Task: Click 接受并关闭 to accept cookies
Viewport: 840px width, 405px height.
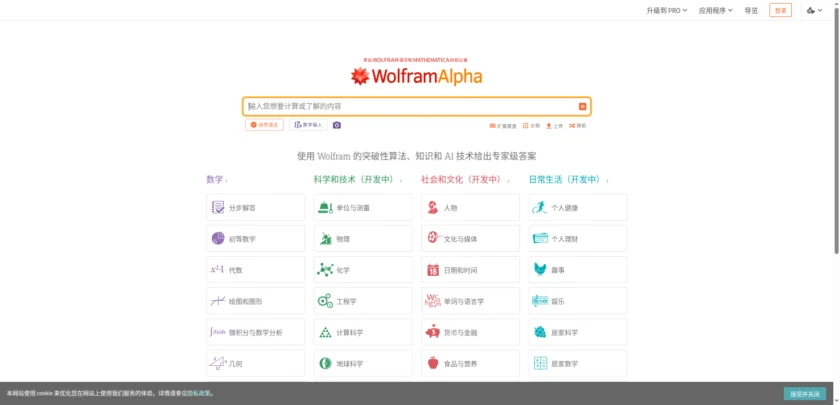Action: point(805,394)
